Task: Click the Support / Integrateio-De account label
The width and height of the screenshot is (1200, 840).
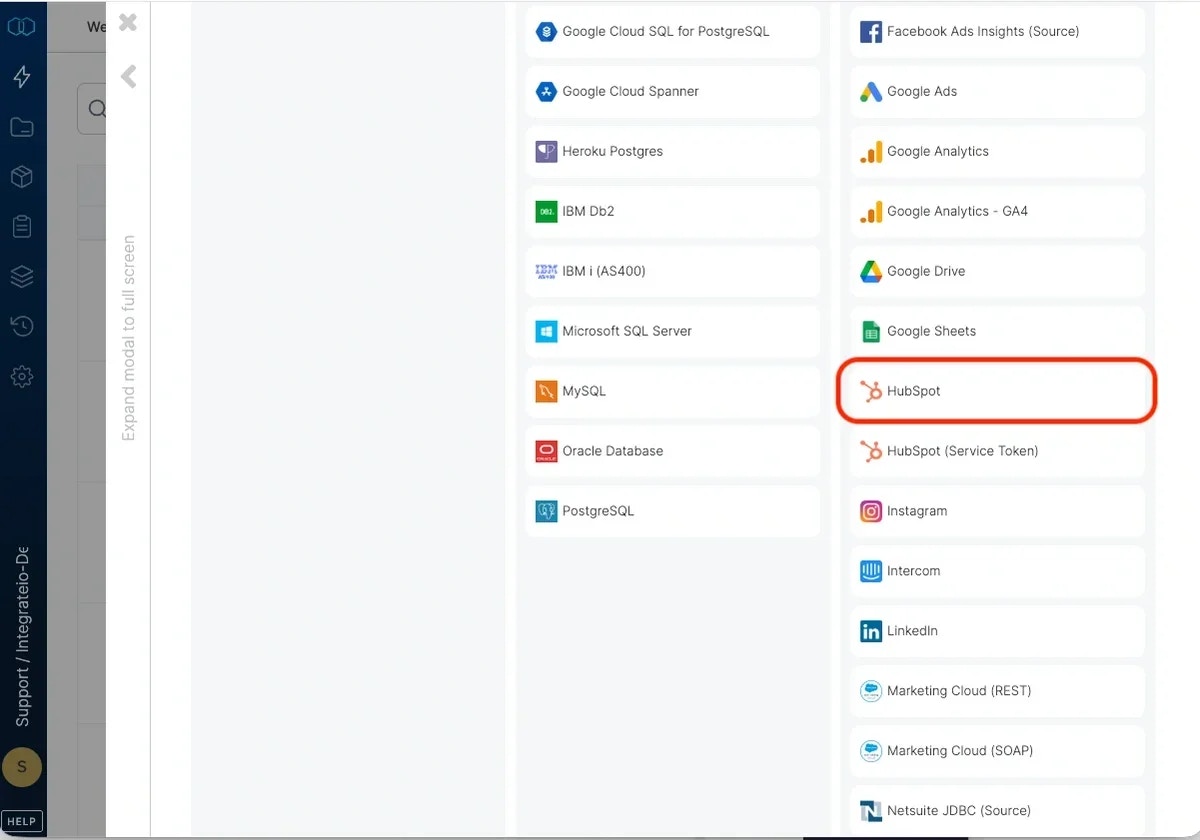Action: [x=22, y=636]
